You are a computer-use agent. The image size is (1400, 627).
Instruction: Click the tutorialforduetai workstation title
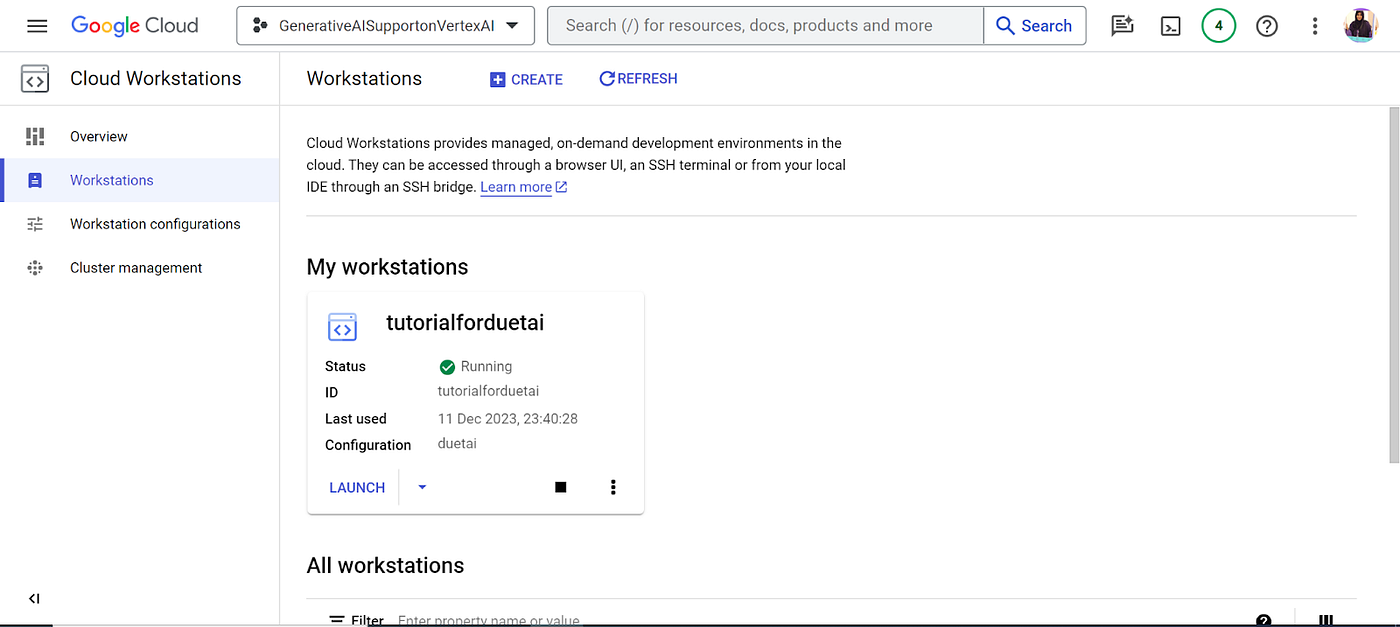465,323
